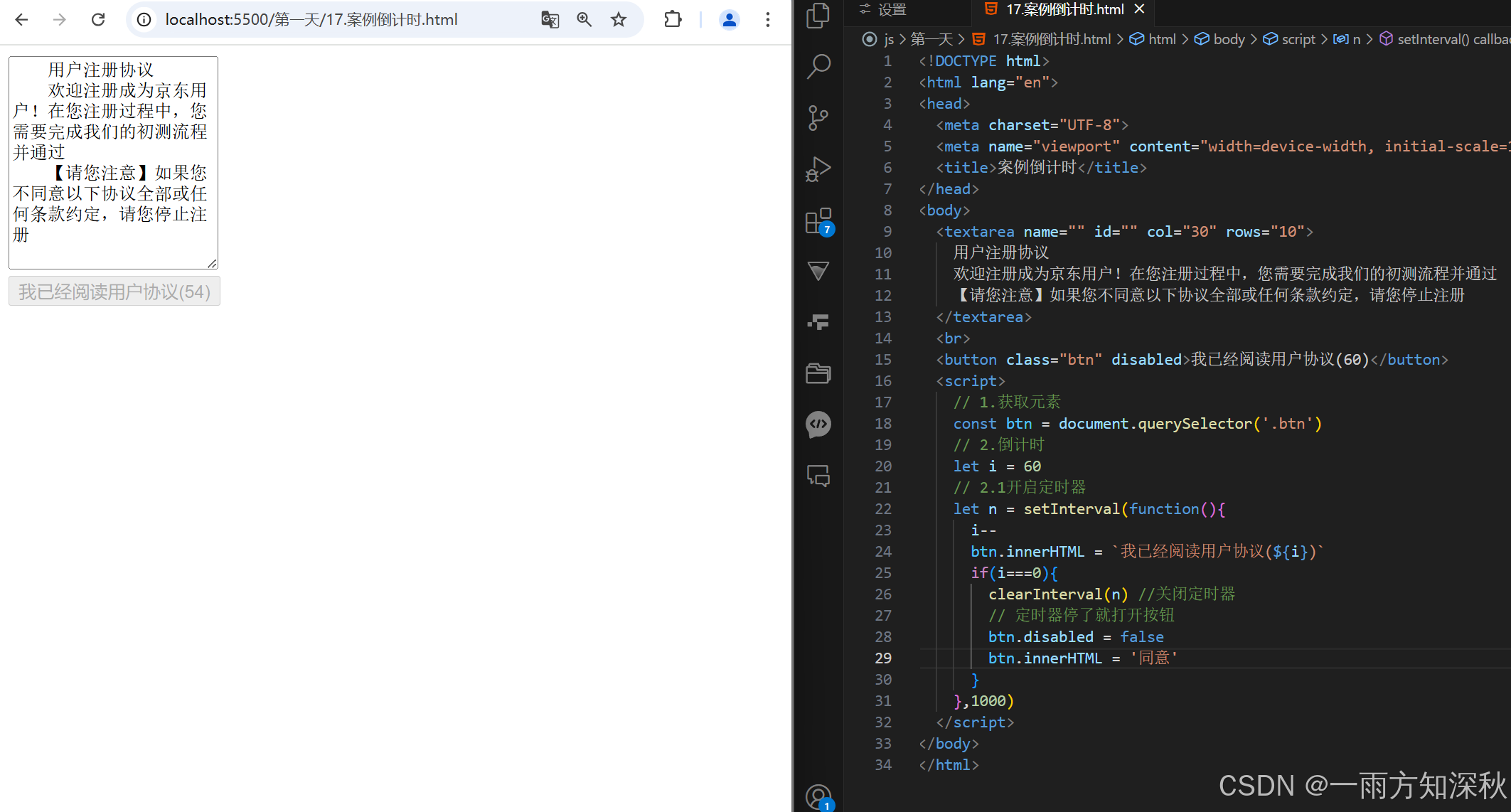Select the 17.案例倒计时.html editor tab
This screenshot has width=1511, height=812.
pyautogui.click(x=1064, y=9)
